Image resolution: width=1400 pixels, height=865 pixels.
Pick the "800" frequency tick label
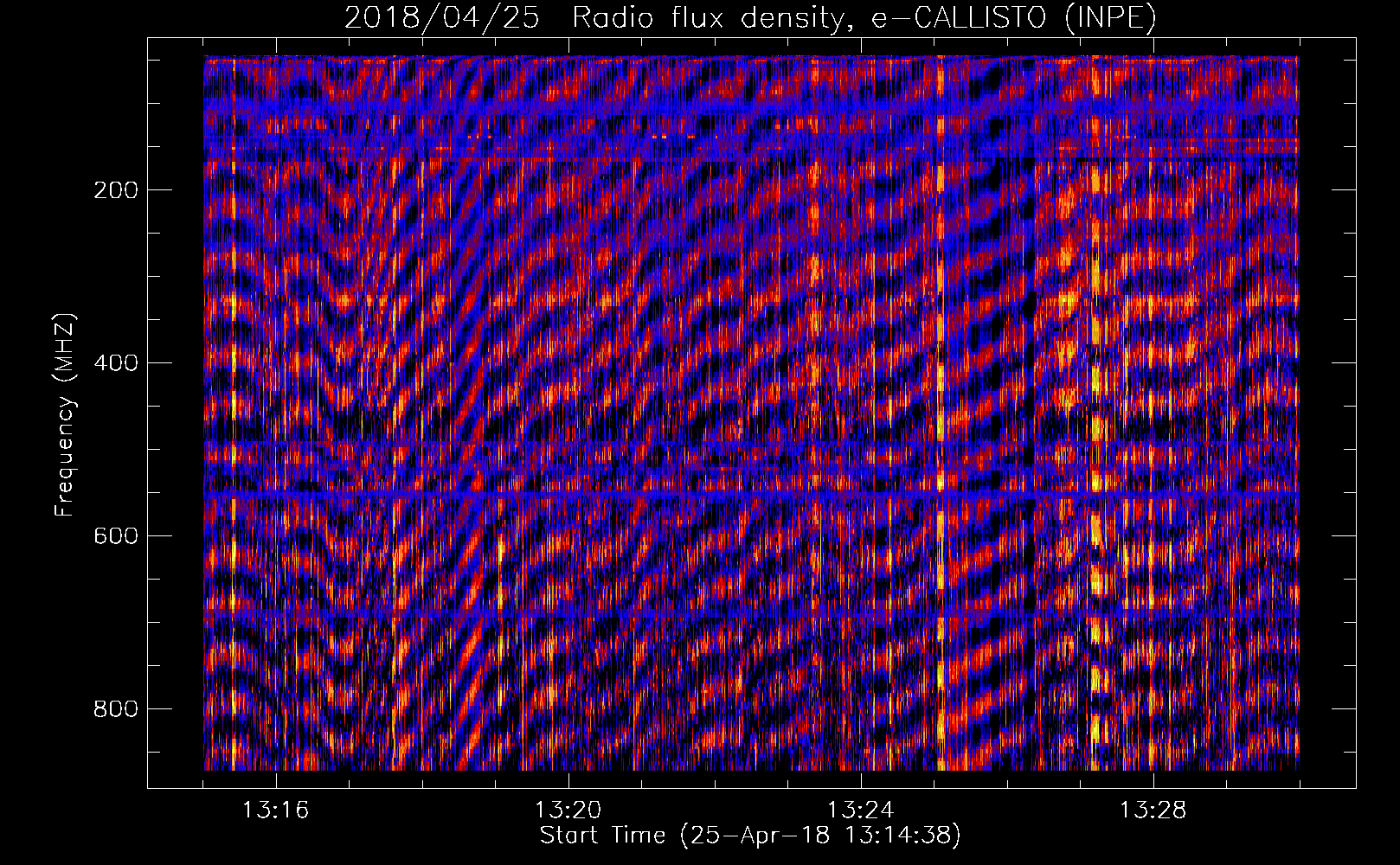[116, 709]
